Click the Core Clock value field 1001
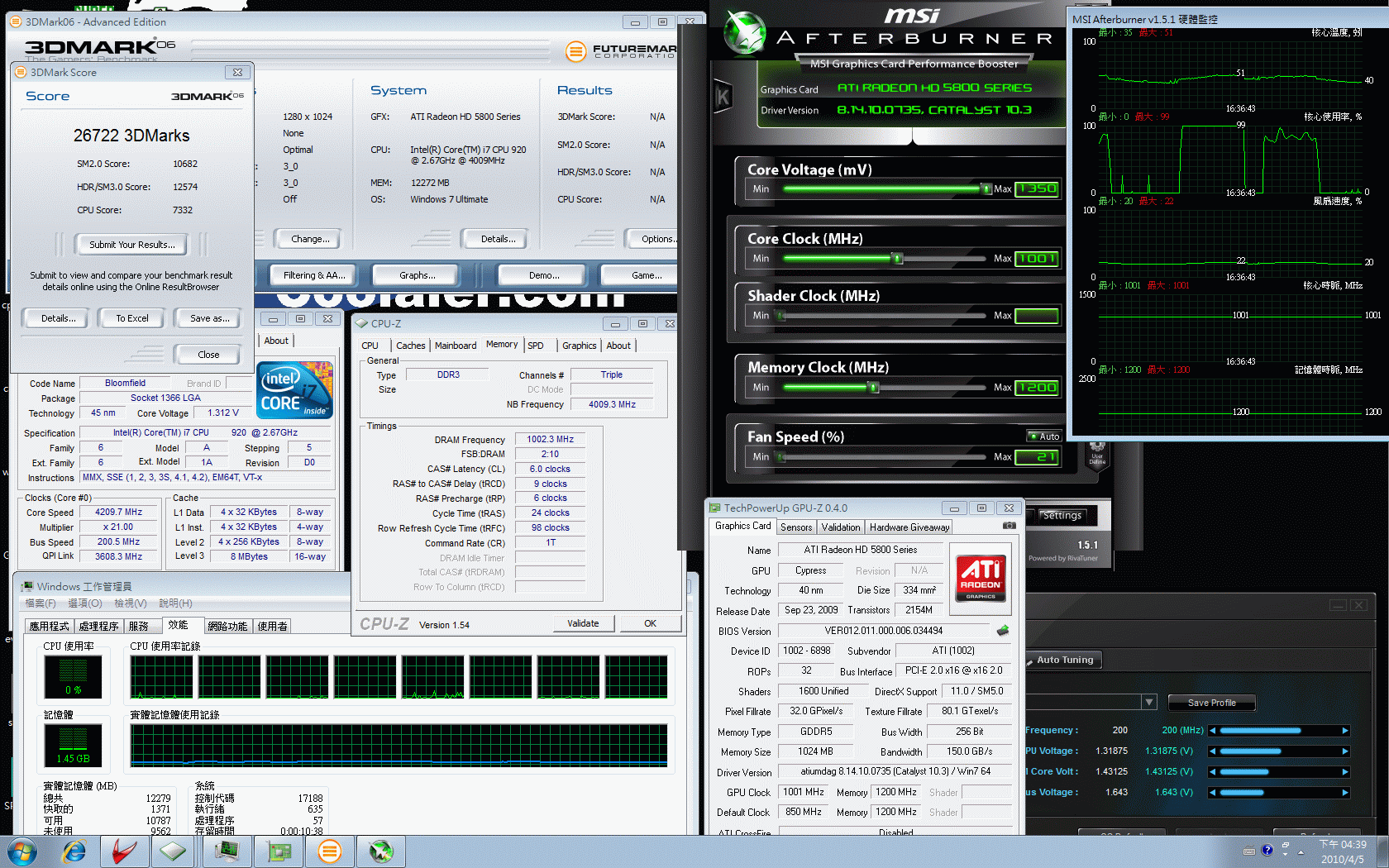 click(1037, 259)
